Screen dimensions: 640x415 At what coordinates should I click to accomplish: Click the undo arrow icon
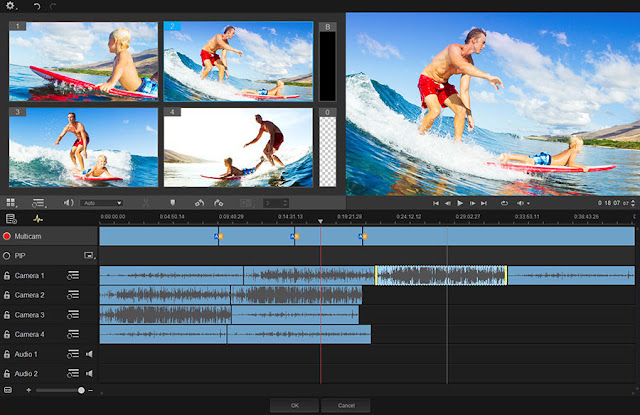37,6
